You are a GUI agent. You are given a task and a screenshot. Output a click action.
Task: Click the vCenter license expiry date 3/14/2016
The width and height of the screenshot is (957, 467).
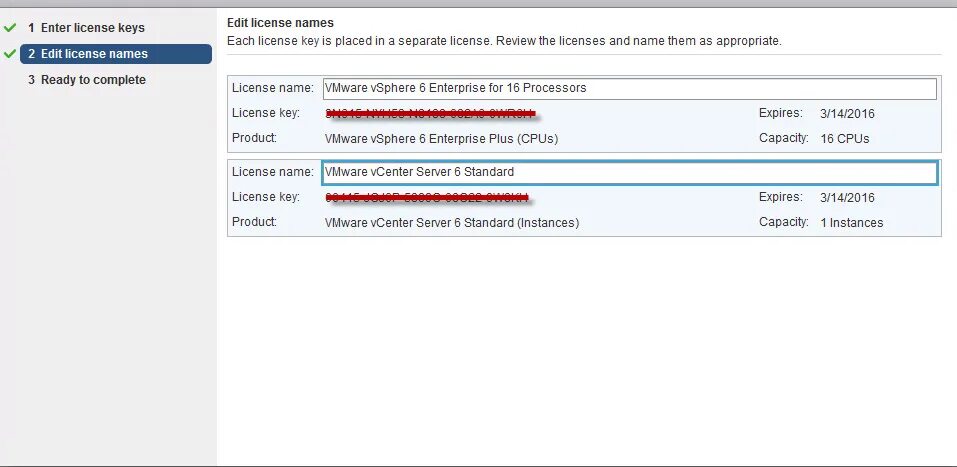[846, 197]
